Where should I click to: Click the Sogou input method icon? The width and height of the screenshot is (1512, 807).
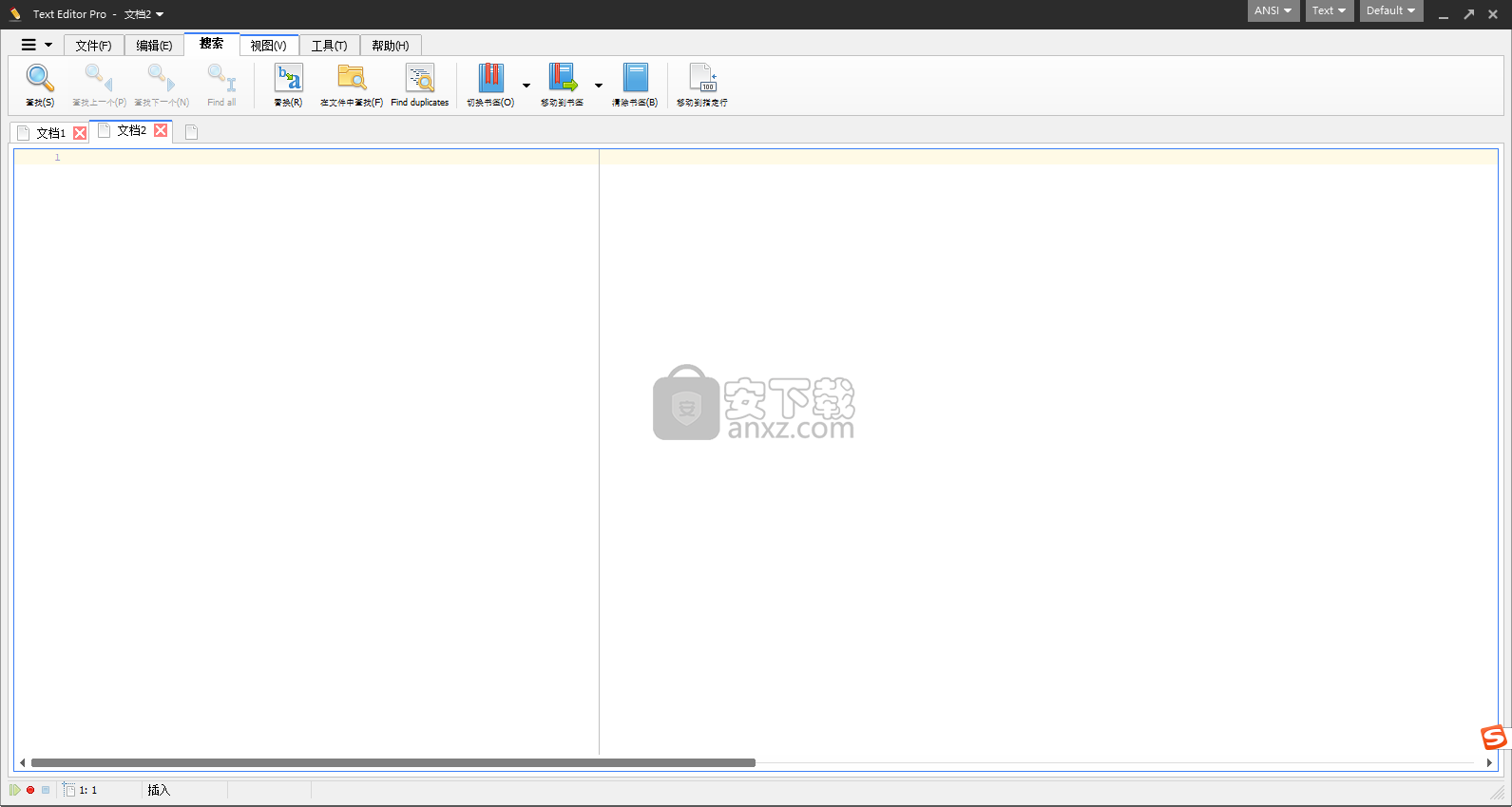click(1494, 738)
